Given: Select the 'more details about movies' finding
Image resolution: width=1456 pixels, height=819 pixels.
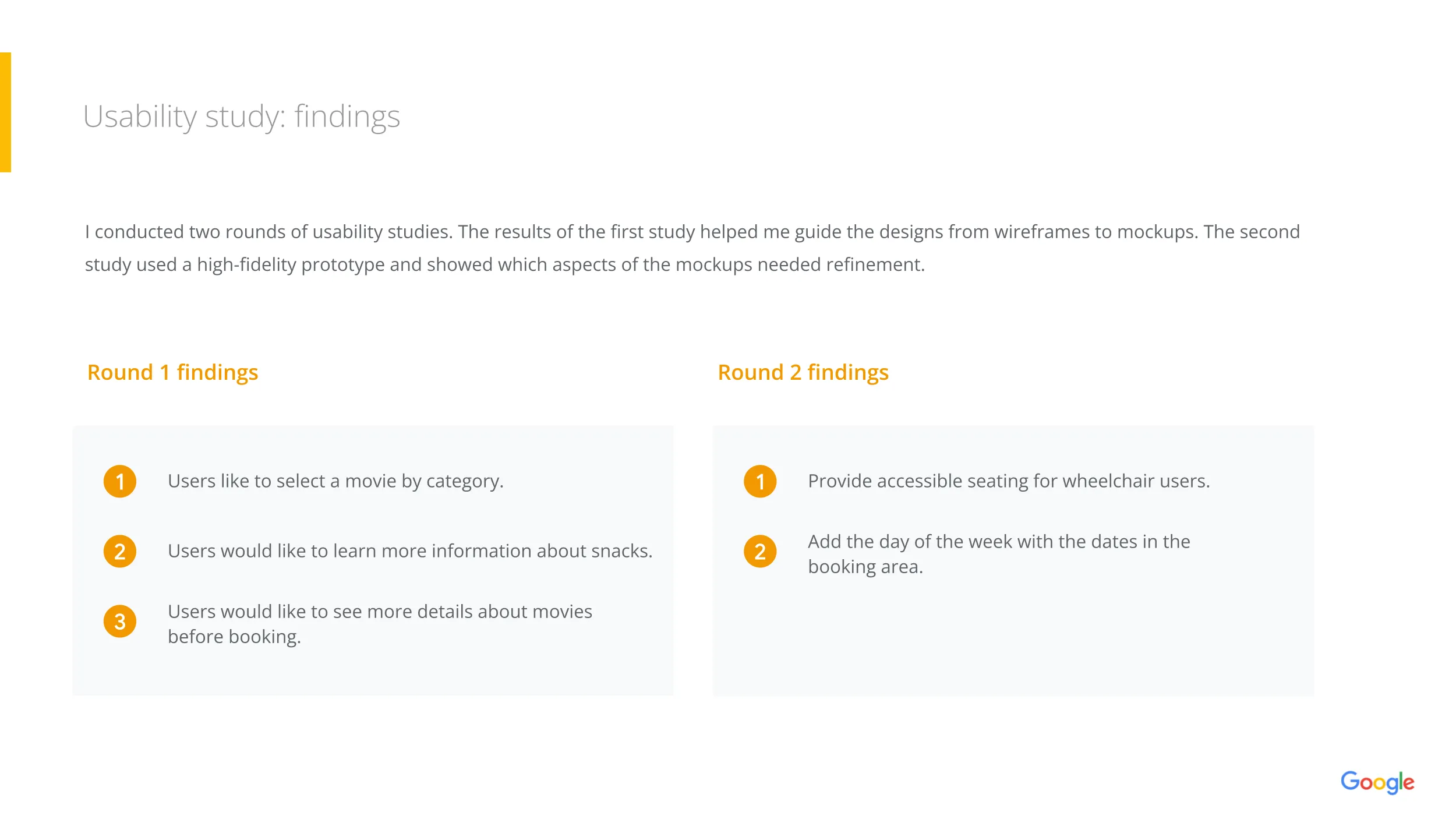Looking at the screenshot, I should point(380,612).
